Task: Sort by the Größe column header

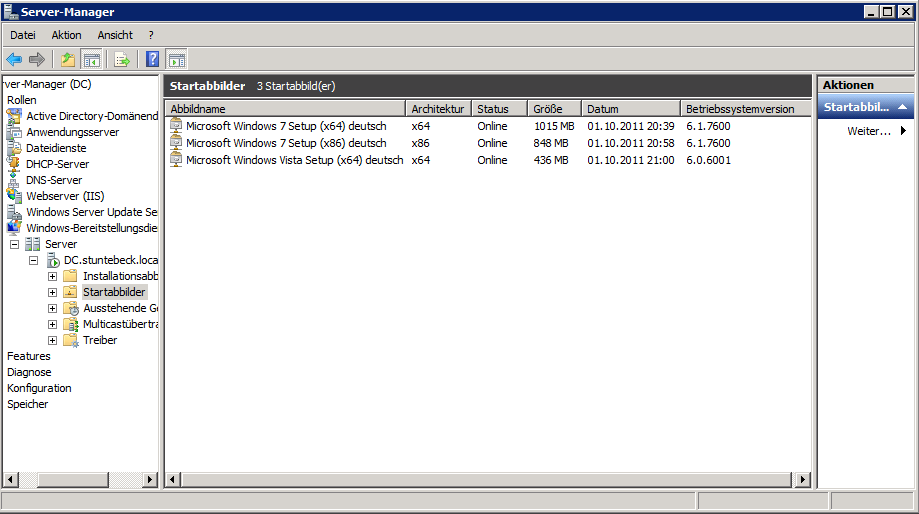Action: (x=553, y=108)
